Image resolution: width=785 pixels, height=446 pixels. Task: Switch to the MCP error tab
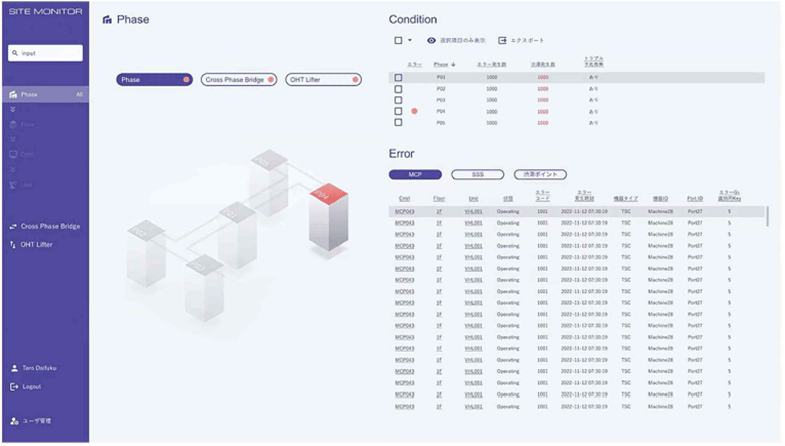pos(415,174)
